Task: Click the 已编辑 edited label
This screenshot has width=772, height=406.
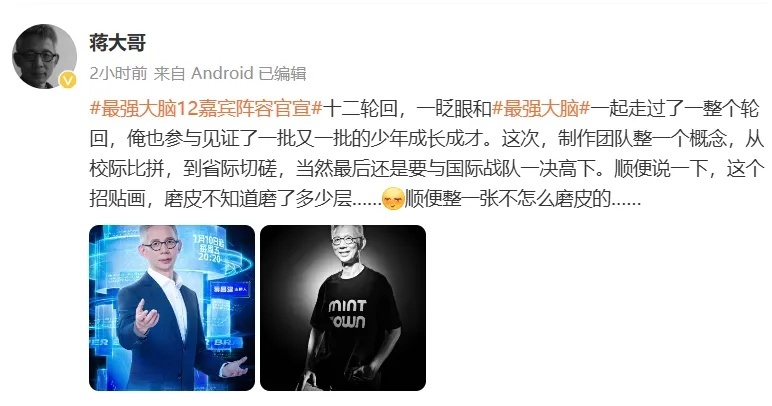Action: (x=283, y=73)
